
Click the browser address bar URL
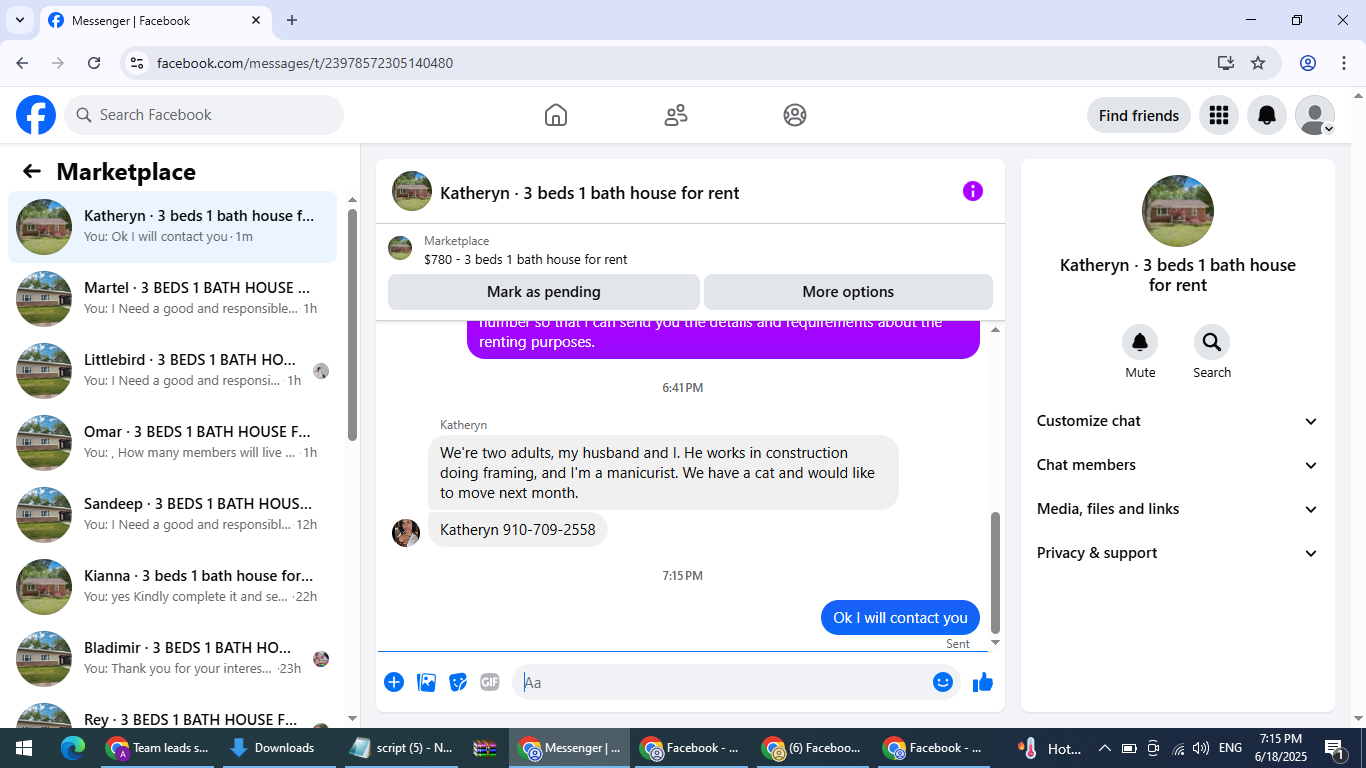(305, 63)
